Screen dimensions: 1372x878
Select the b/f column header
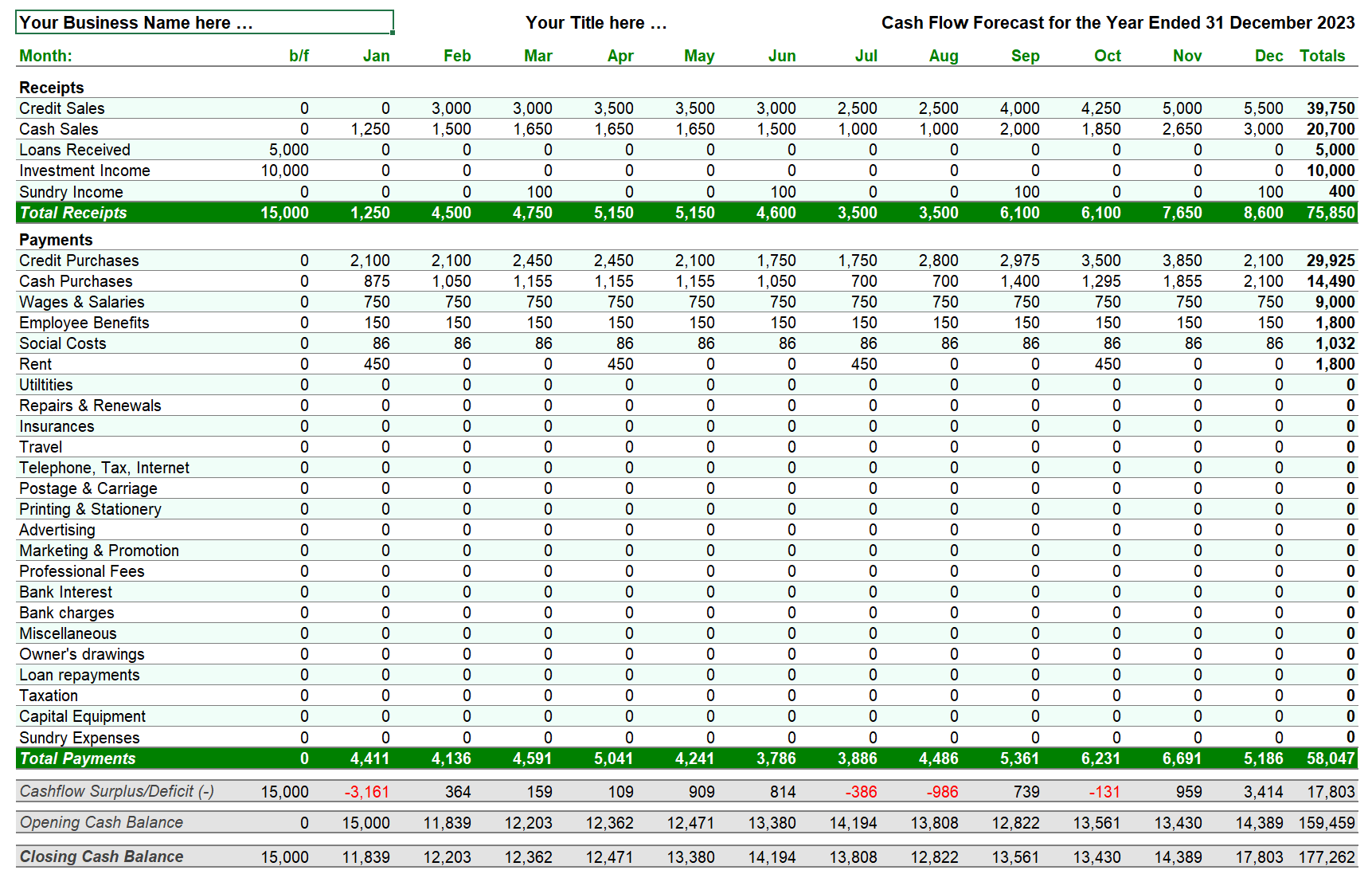click(x=299, y=56)
